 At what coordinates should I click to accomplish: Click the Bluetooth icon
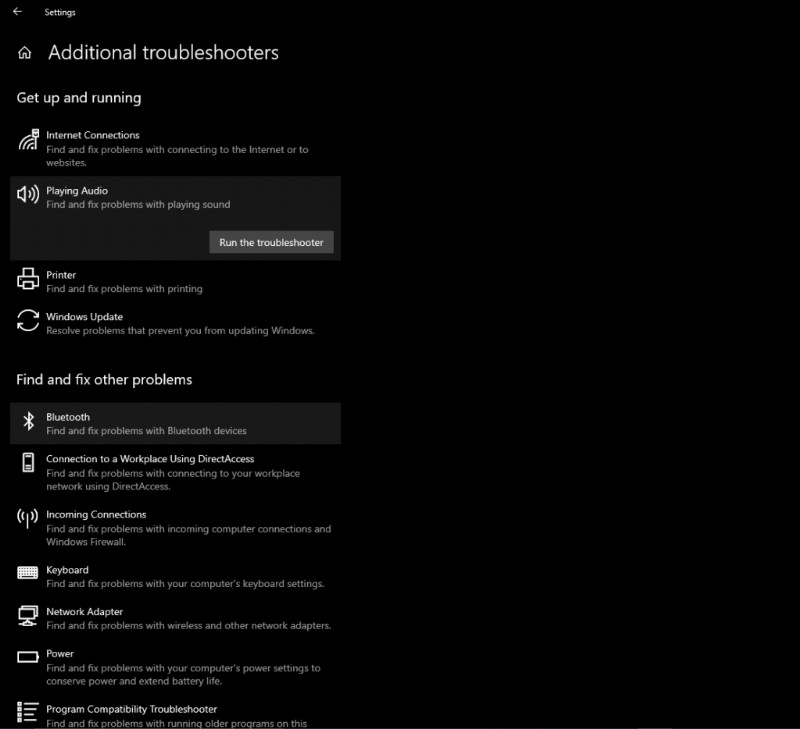tap(27, 422)
